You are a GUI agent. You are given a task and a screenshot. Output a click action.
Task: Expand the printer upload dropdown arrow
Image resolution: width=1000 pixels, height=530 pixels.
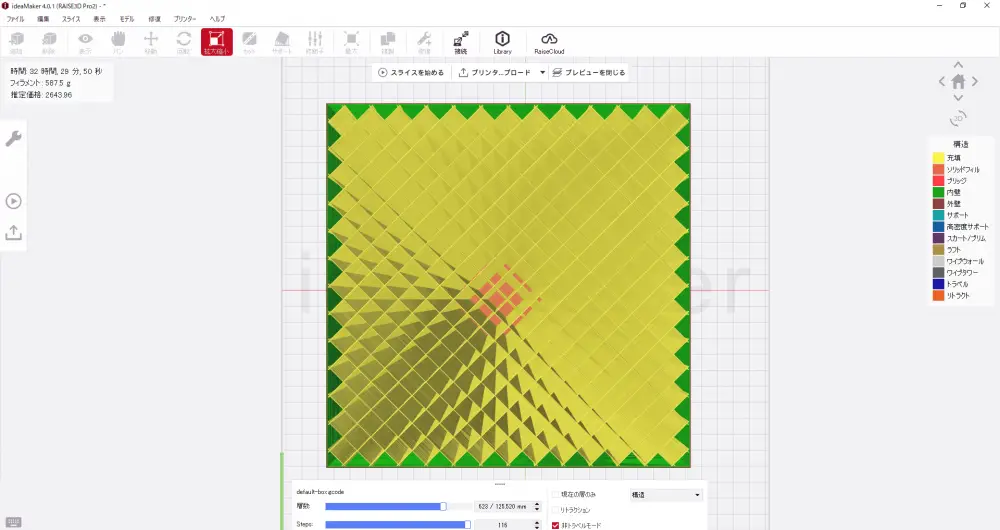pos(543,72)
